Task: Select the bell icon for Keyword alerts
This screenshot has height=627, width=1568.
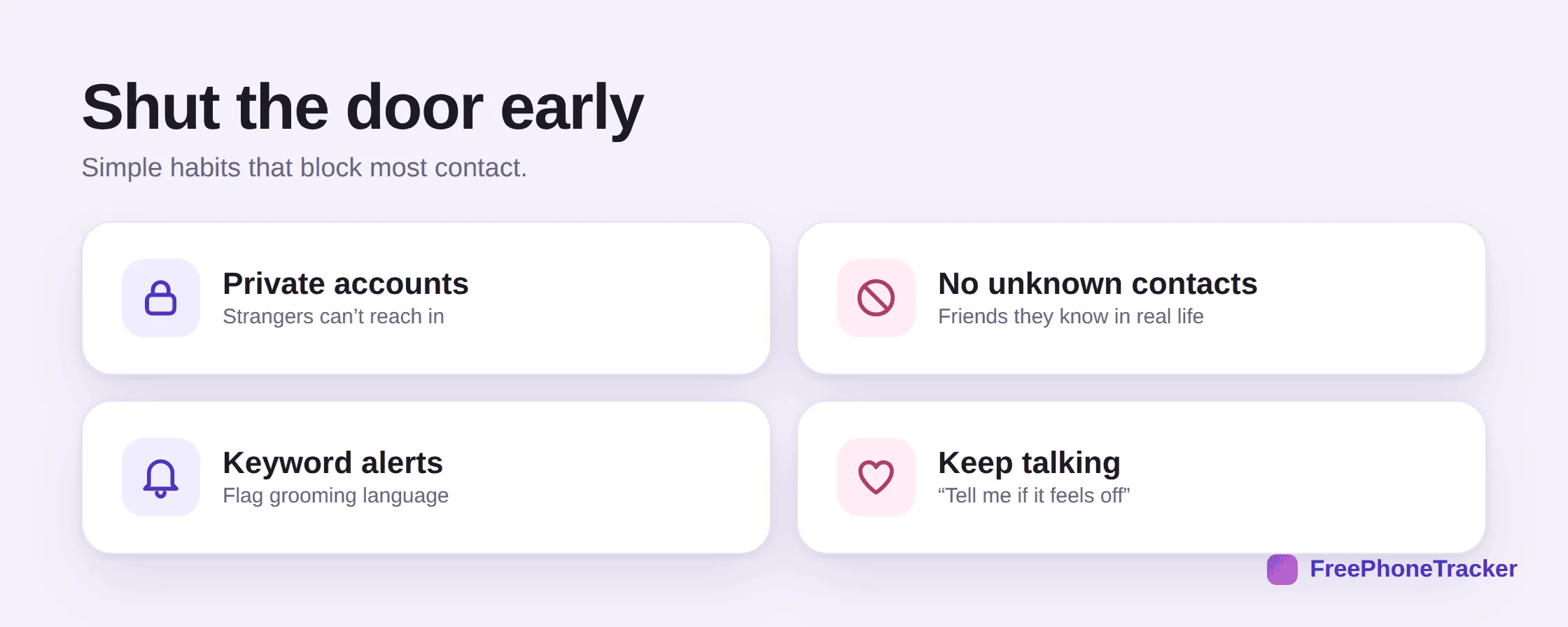Action: tap(161, 477)
